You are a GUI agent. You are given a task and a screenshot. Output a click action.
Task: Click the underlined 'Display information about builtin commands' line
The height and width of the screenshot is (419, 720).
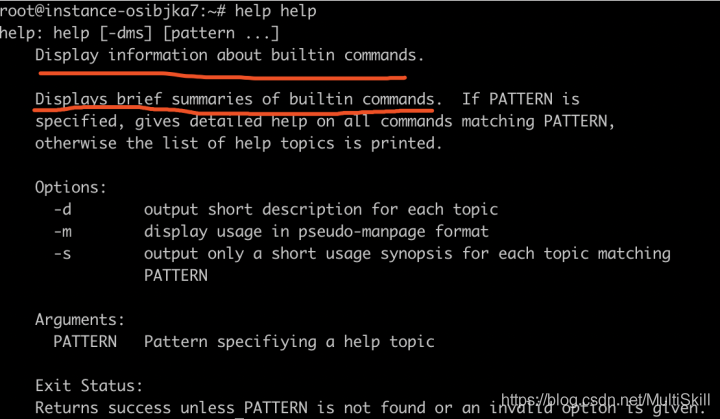[x=230, y=55]
